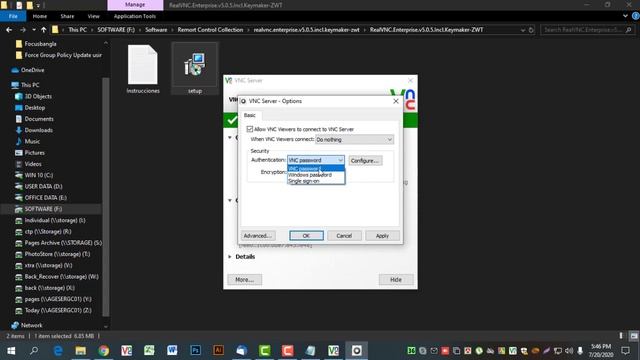The height and width of the screenshot is (360, 640).
Task: Click Hide in VNC Server window
Action: 396,280
